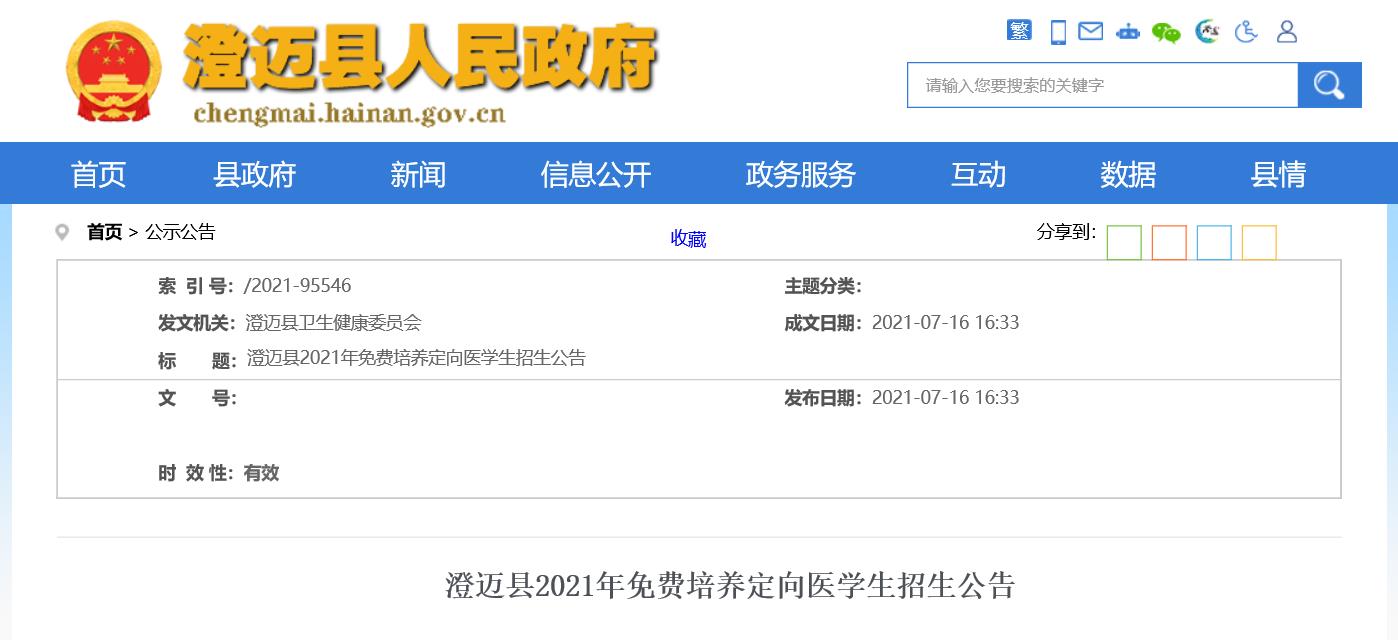Open the 信息公开 navigation menu

(595, 174)
